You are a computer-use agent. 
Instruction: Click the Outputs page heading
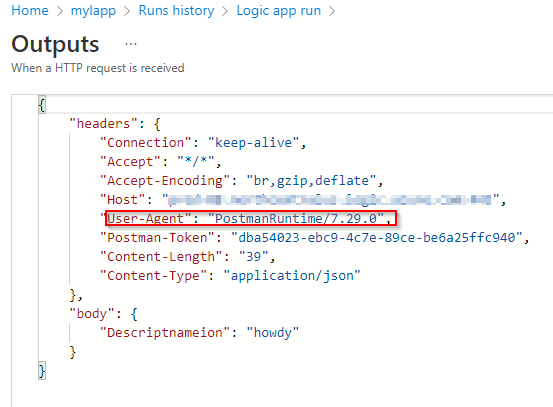[55, 44]
